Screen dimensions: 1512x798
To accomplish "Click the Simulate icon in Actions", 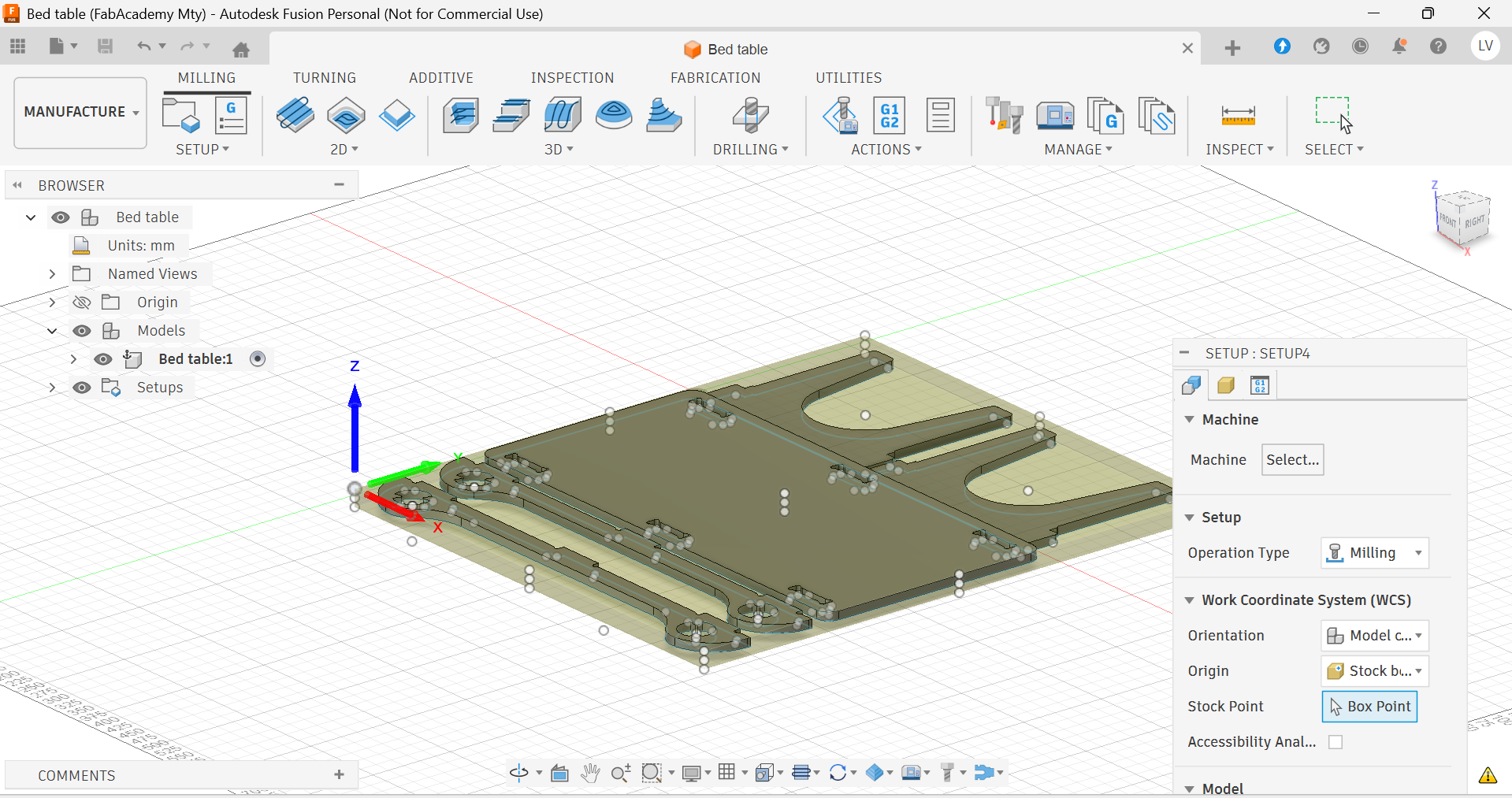I will tap(840, 116).
